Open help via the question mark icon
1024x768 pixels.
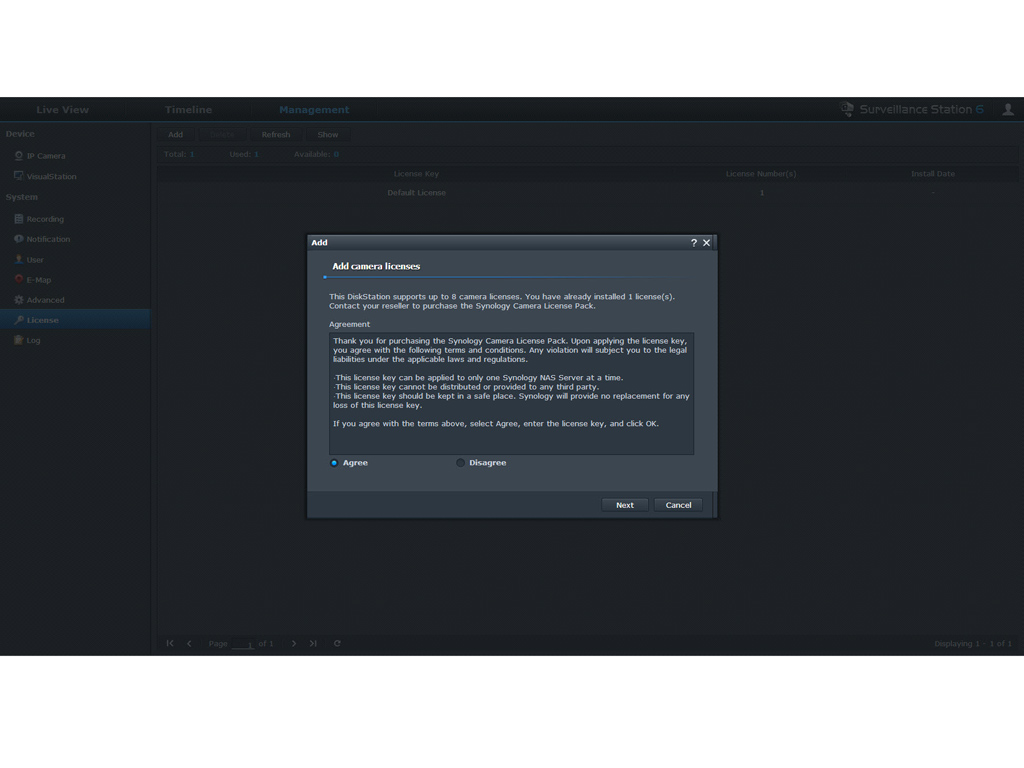click(x=694, y=242)
